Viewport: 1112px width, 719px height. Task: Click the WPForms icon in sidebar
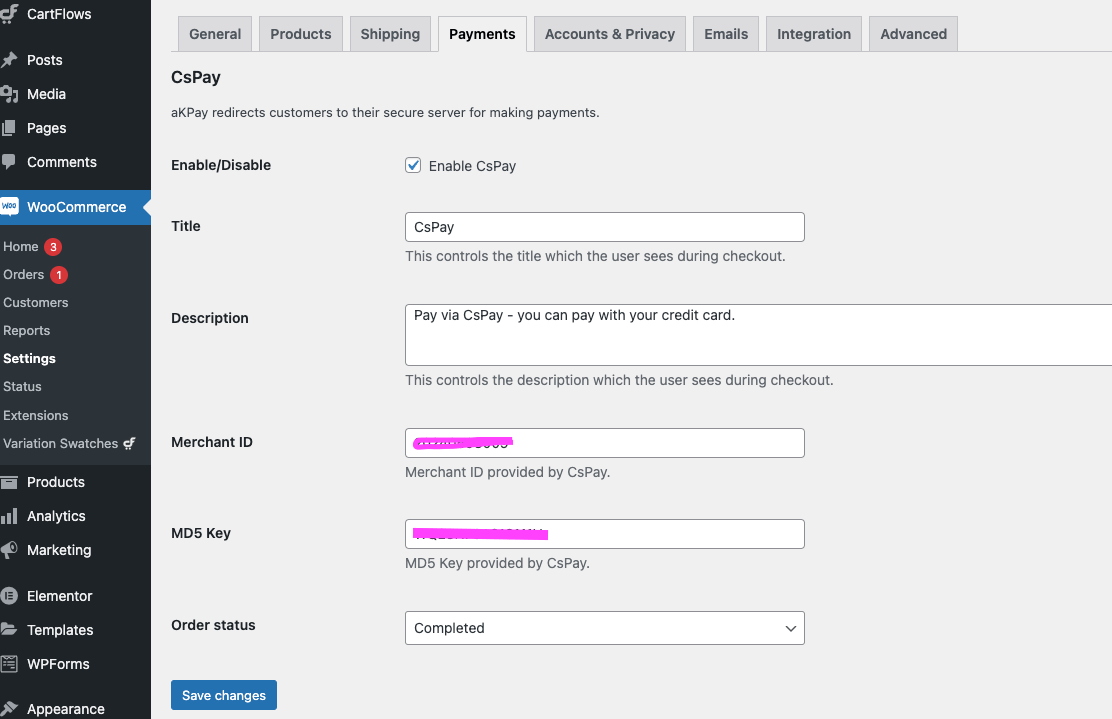click(x=9, y=664)
